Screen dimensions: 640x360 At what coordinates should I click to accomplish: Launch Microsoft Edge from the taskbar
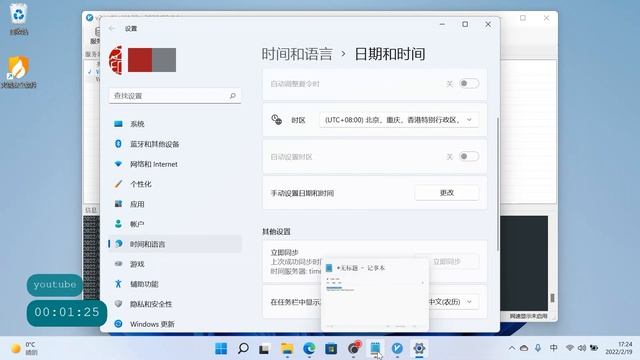point(309,349)
